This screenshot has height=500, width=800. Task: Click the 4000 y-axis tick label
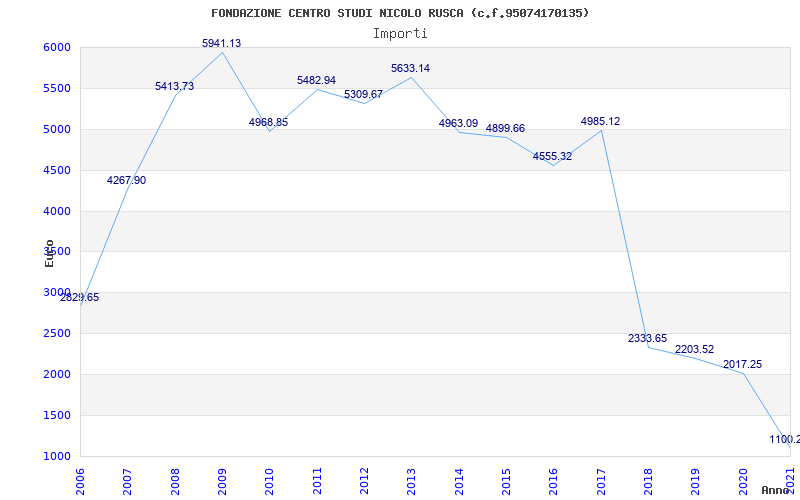pyautogui.click(x=59, y=211)
